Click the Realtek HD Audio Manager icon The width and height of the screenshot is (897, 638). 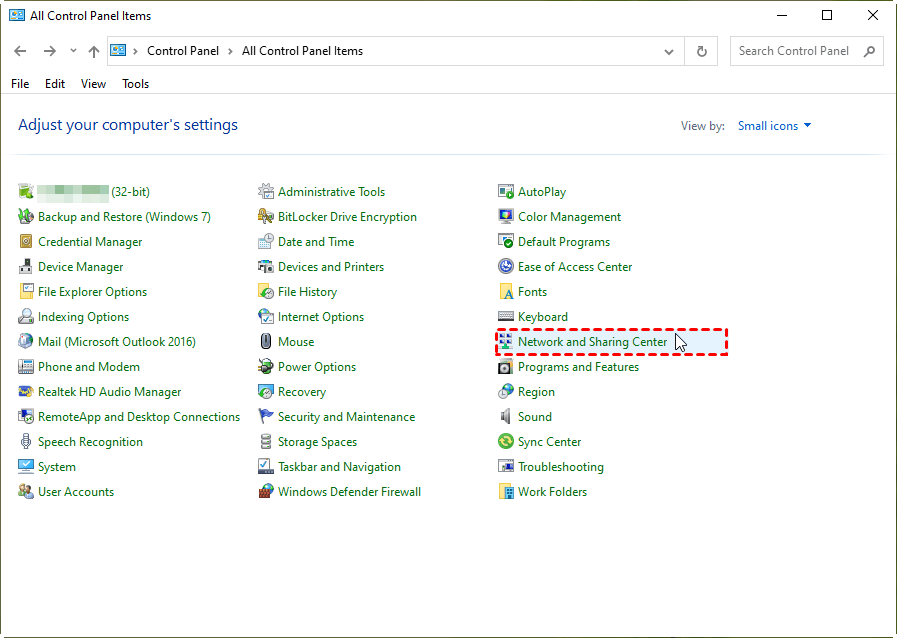pos(26,392)
